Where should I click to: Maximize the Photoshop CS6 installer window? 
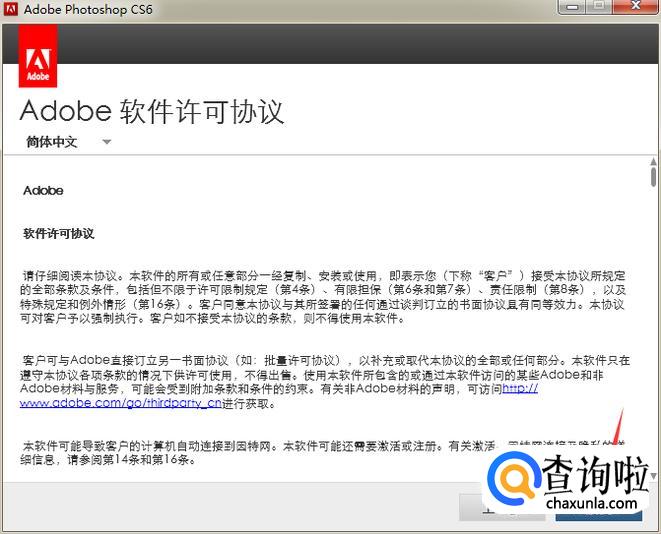point(599,6)
